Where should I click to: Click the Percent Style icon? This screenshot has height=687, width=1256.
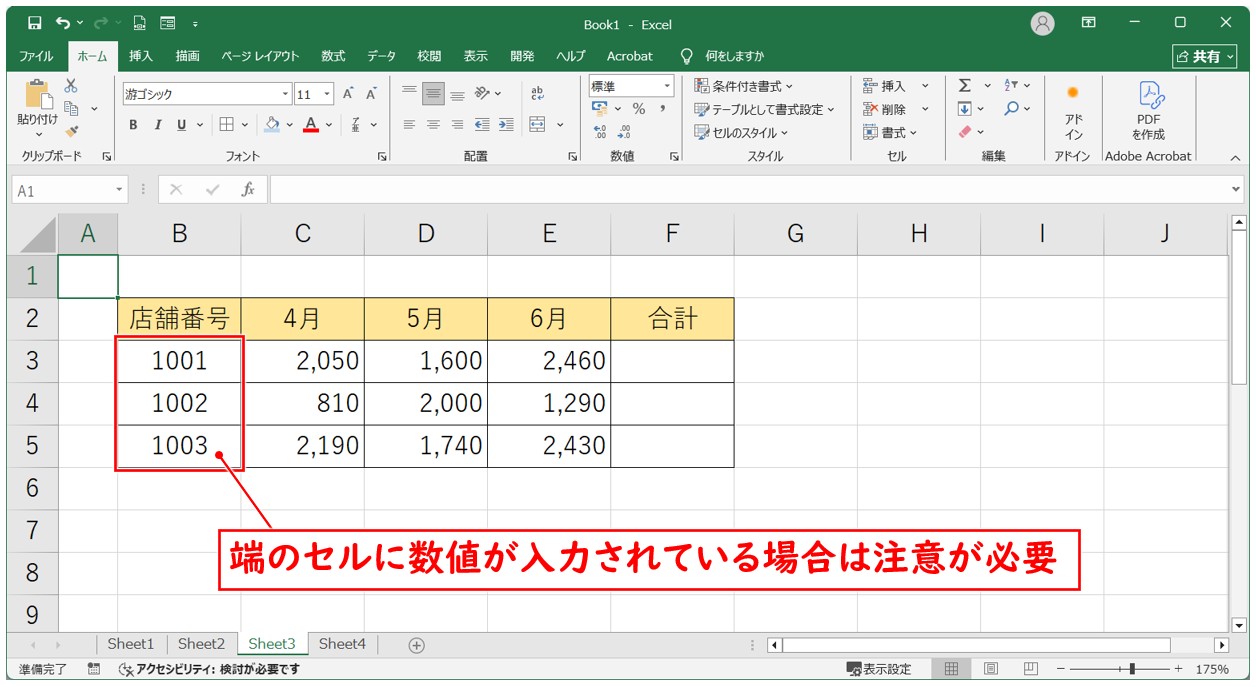coord(638,109)
